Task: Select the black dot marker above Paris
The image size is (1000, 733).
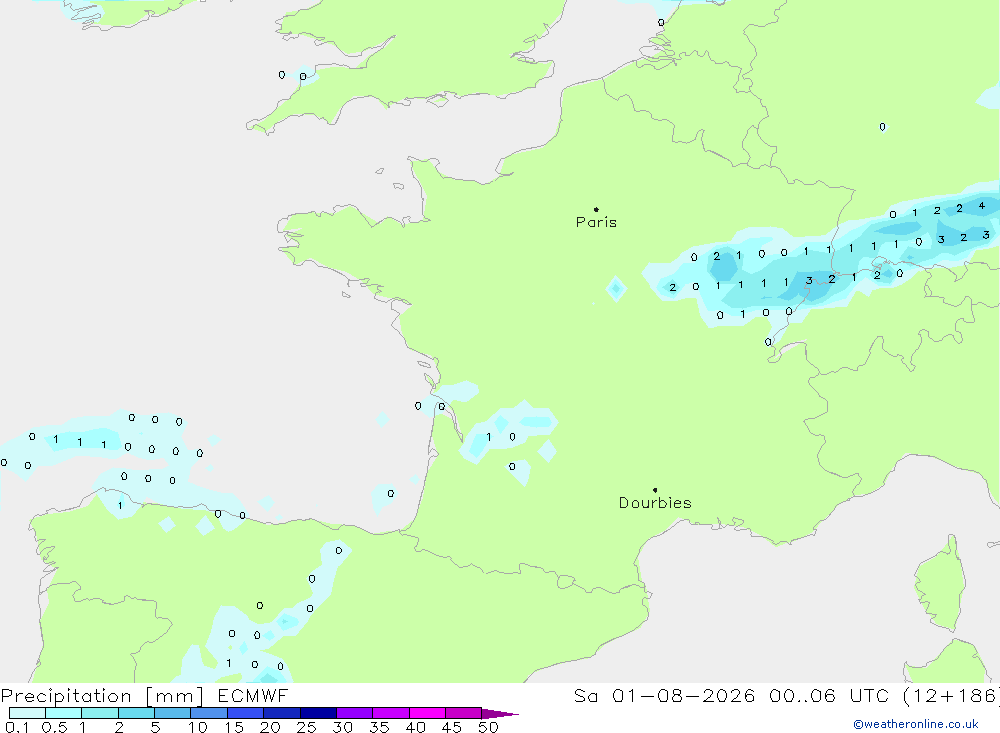Action: click(x=596, y=209)
